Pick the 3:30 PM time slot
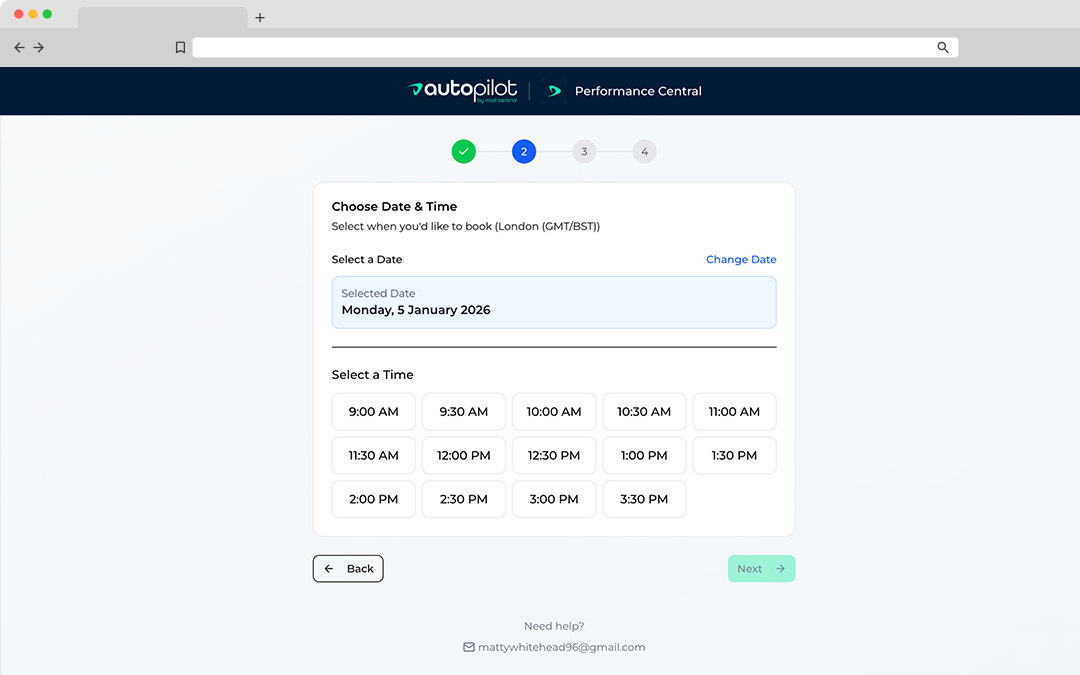This screenshot has width=1080, height=675. [643, 499]
